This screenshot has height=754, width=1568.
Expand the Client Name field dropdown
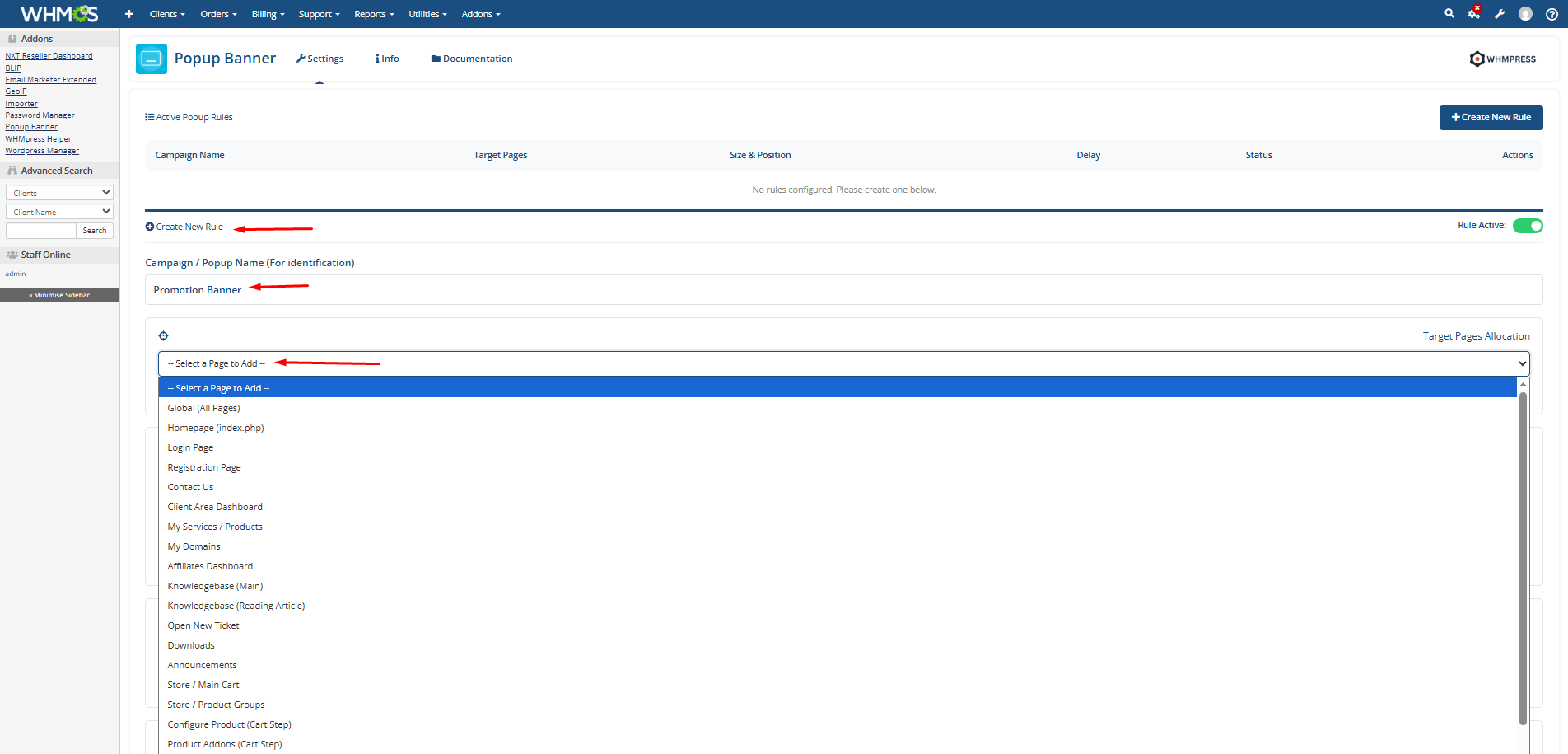59,212
